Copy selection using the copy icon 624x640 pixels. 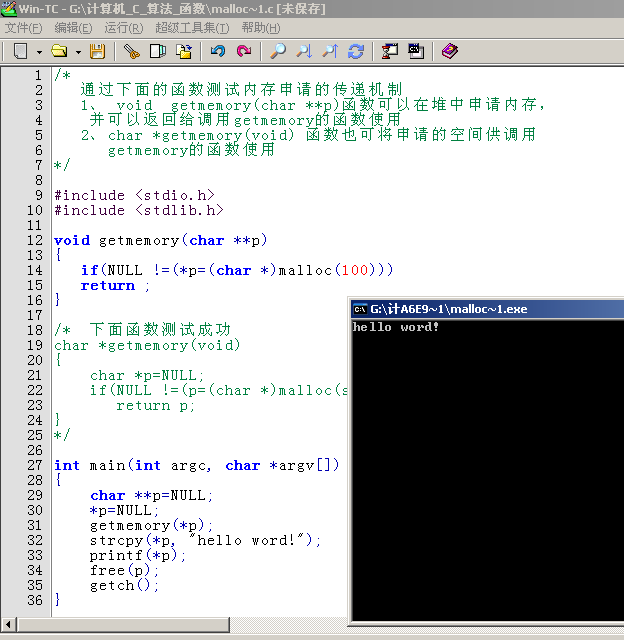tap(158, 51)
